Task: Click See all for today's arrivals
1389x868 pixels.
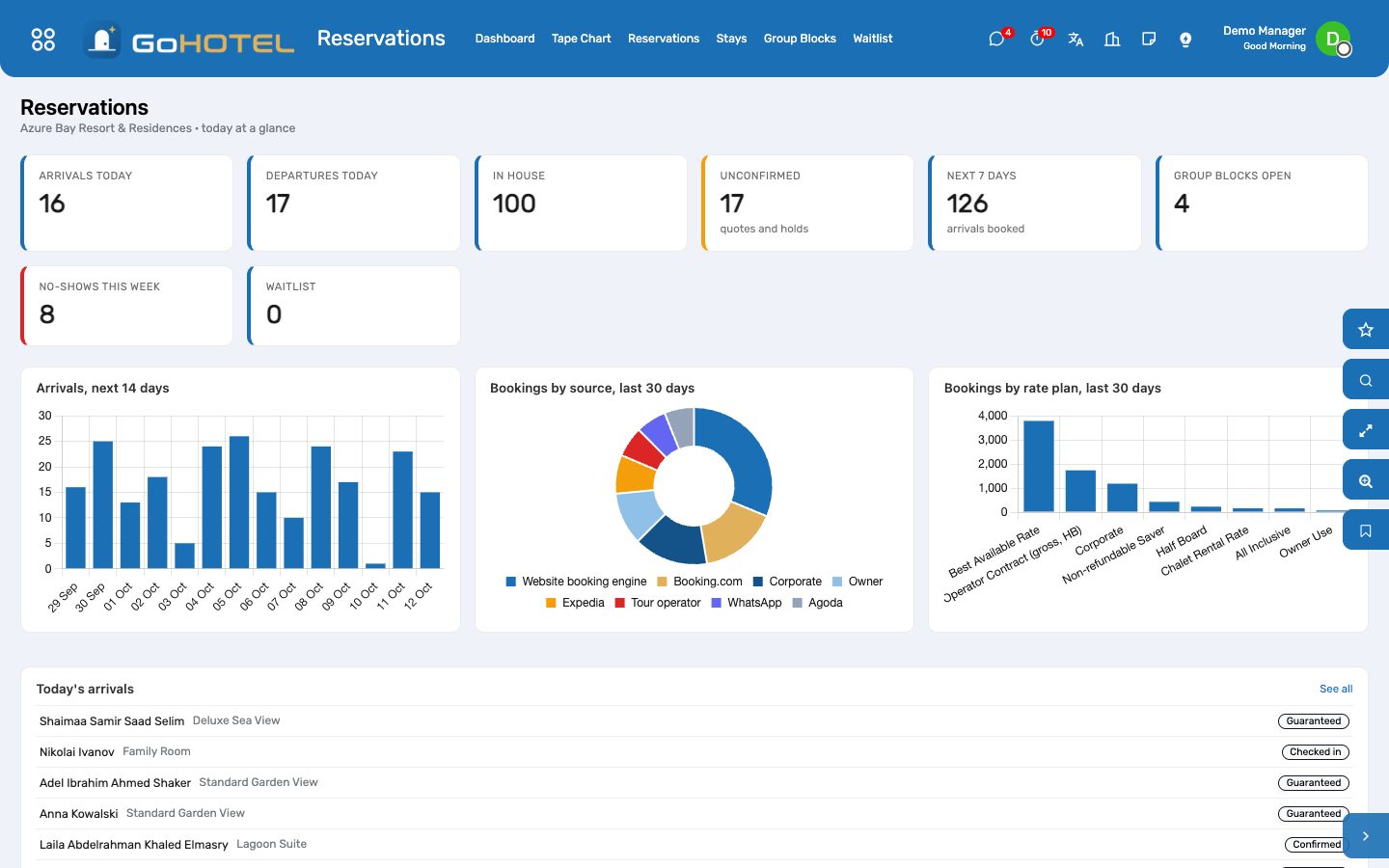Action: (x=1336, y=689)
